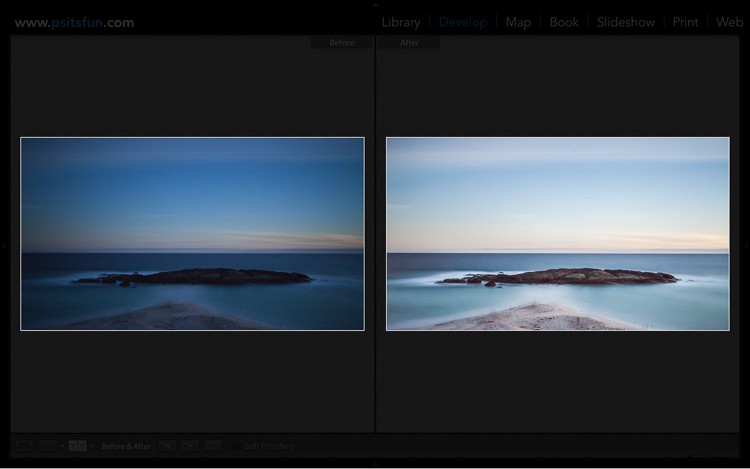Expand the right panel edge arrow
This screenshot has height=469, width=750.
click(x=746, y=246)
